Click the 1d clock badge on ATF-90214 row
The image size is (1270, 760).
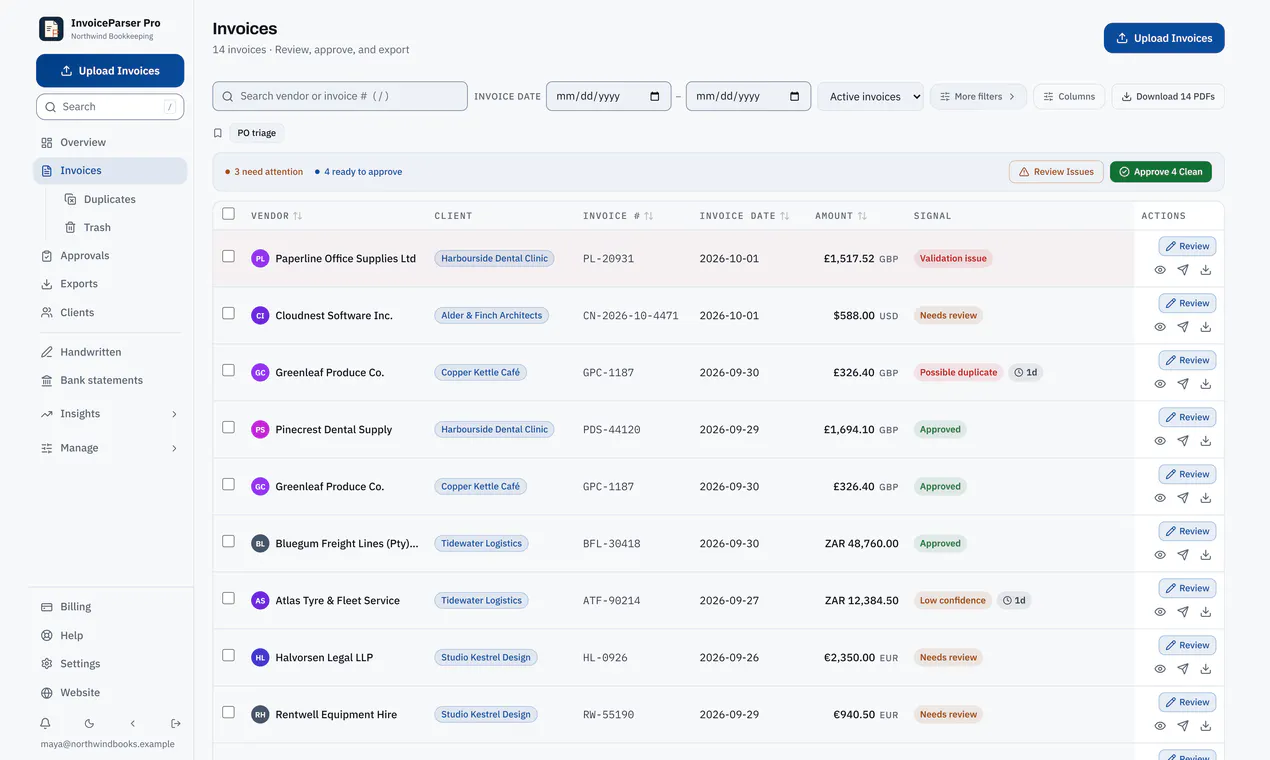tap(1014, 600)
